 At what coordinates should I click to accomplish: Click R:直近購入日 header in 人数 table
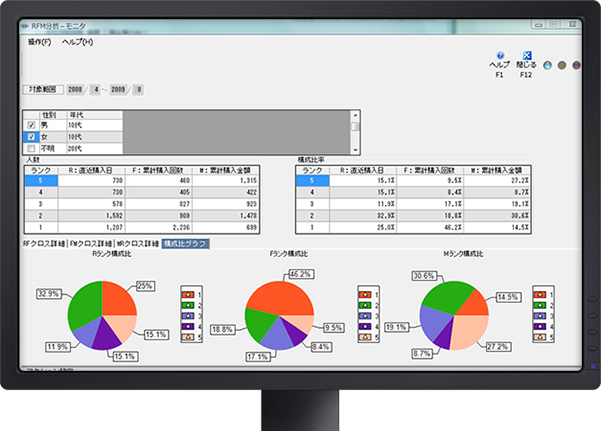point(92,170)
